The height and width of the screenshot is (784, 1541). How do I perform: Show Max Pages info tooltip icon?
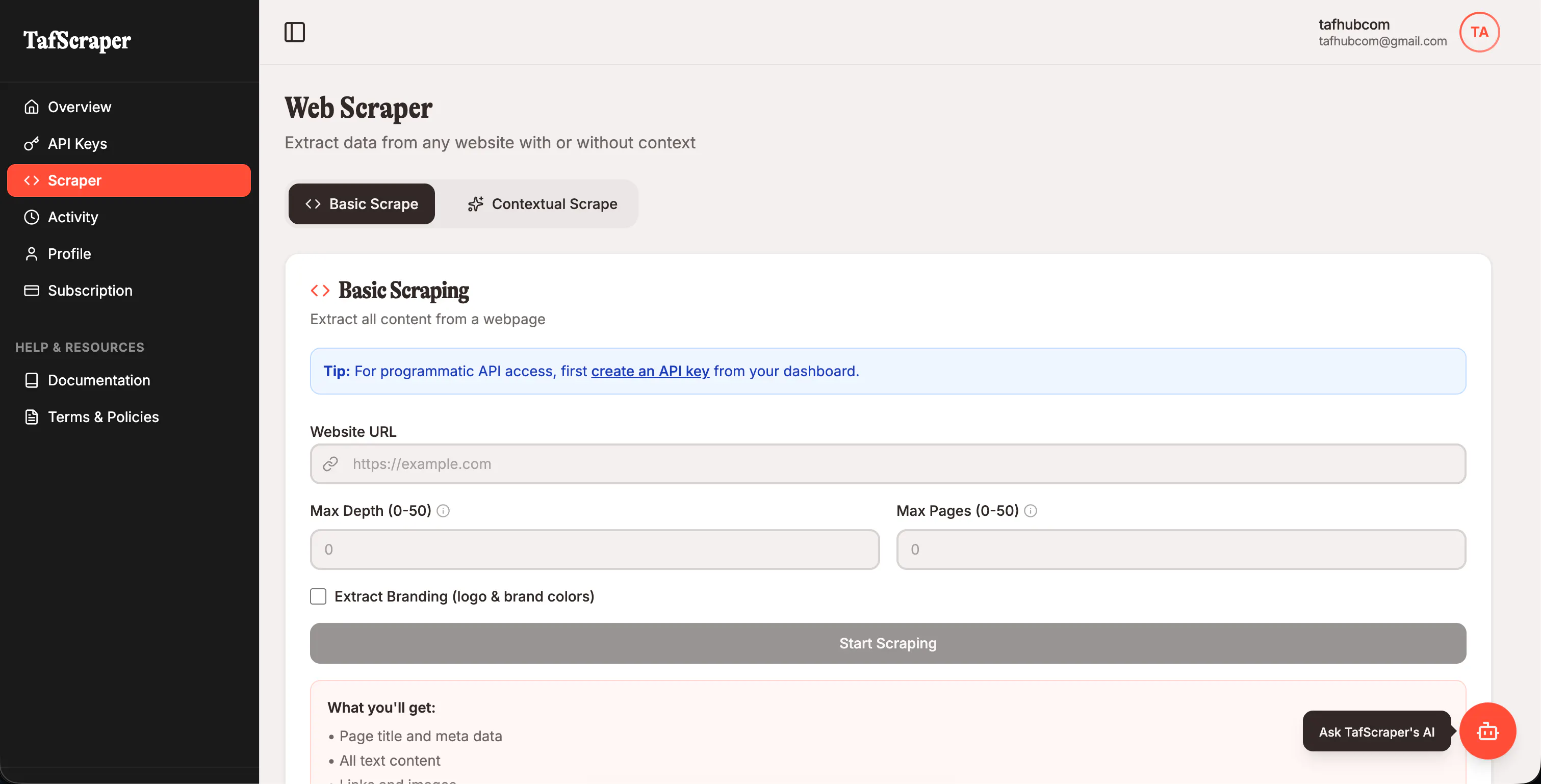[1031, 511]
